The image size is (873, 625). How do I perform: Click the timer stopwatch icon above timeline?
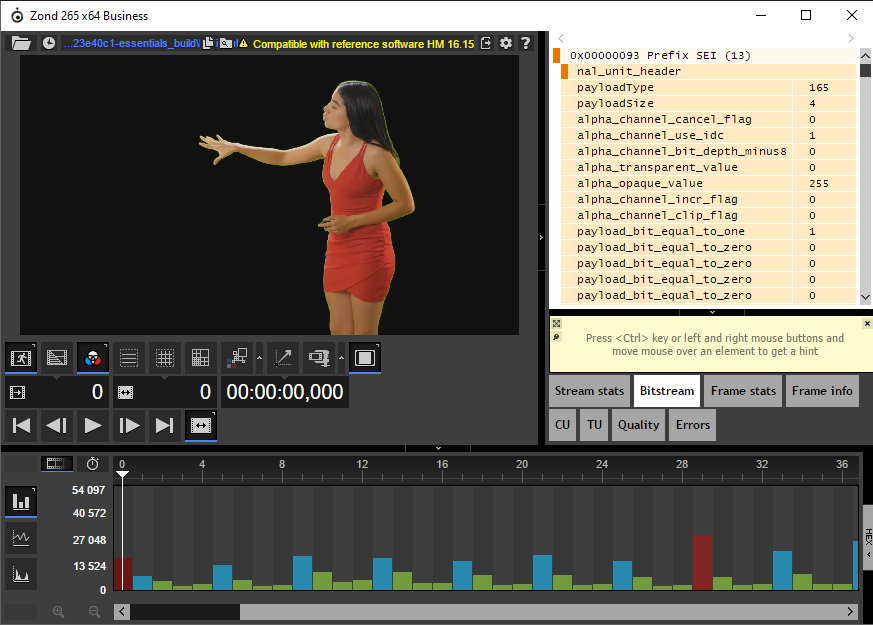(92, 464)
